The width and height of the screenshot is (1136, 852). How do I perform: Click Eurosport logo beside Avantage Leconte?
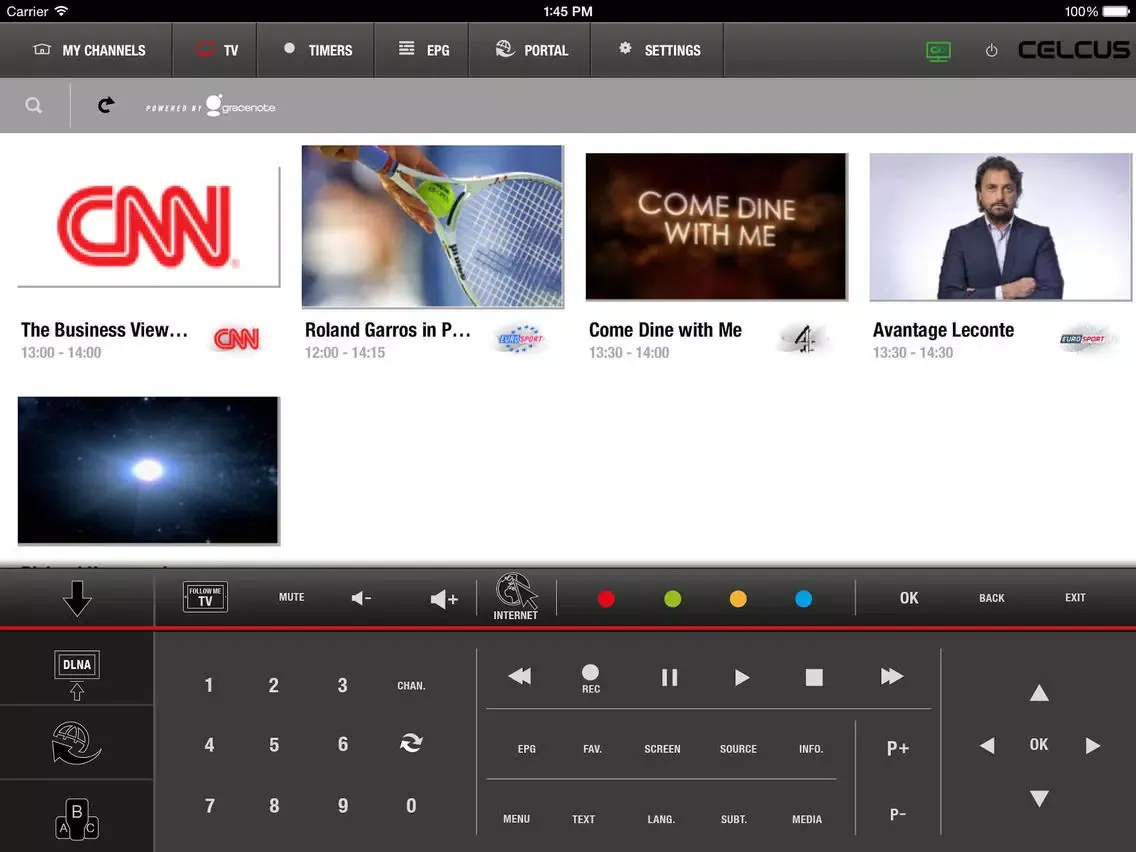1083,338
